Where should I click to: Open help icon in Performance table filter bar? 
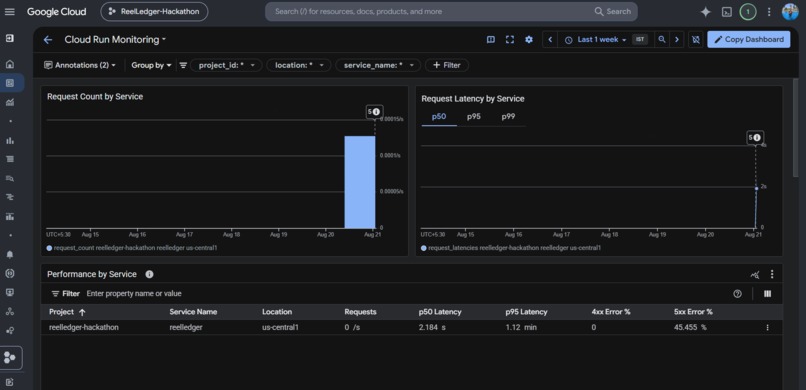tap(738, 294)
